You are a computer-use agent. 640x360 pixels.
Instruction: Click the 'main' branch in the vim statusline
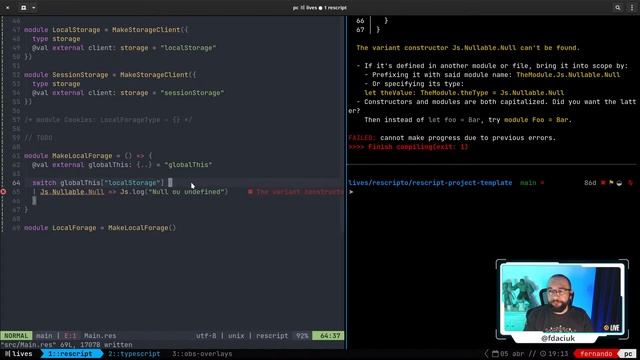click(x=44, y=336)
